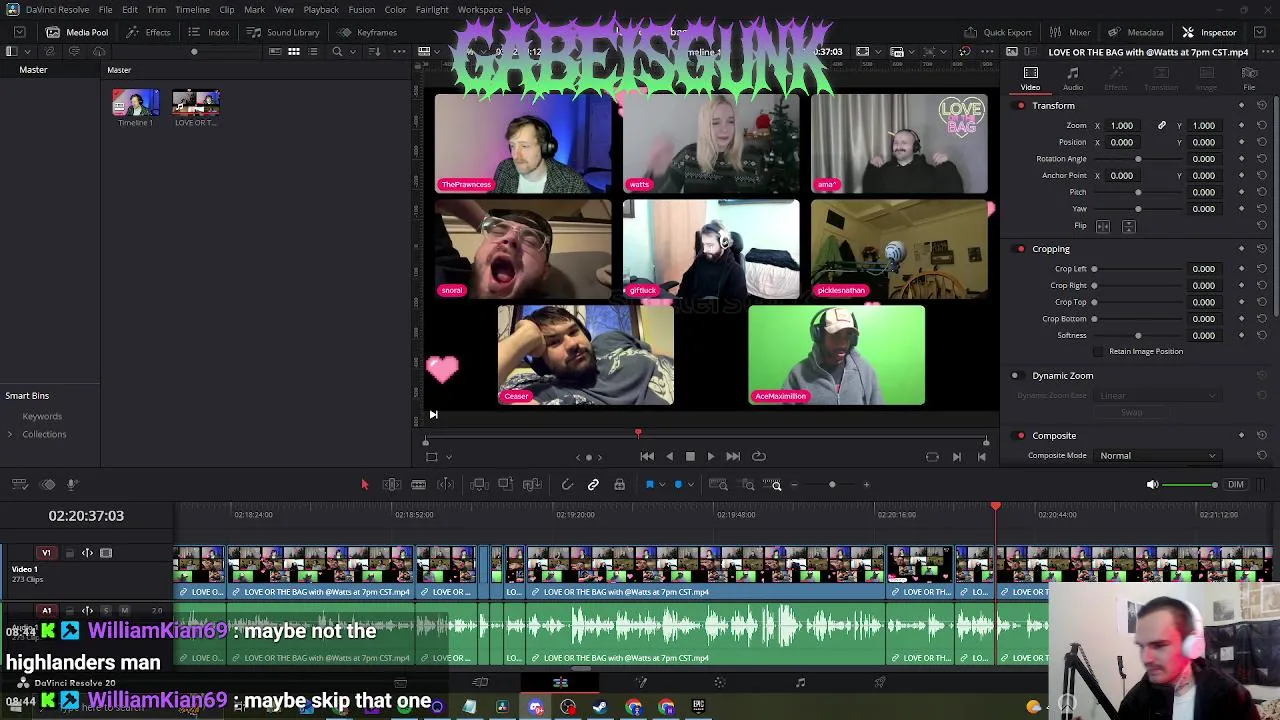Toggle timeline snapping magnet icon
The image size is (1280, 720).
pyautogui.click(x=567, y=485)
